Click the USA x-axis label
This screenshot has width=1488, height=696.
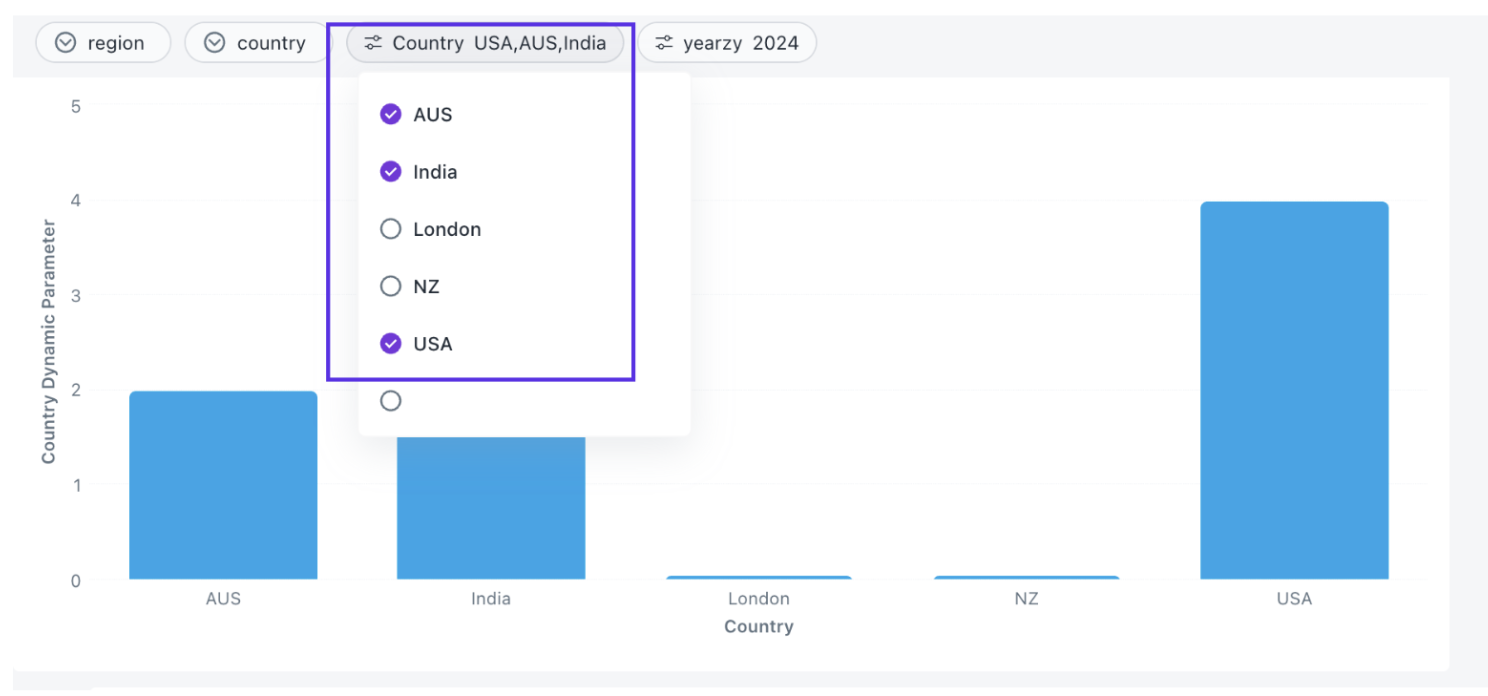1294,599
